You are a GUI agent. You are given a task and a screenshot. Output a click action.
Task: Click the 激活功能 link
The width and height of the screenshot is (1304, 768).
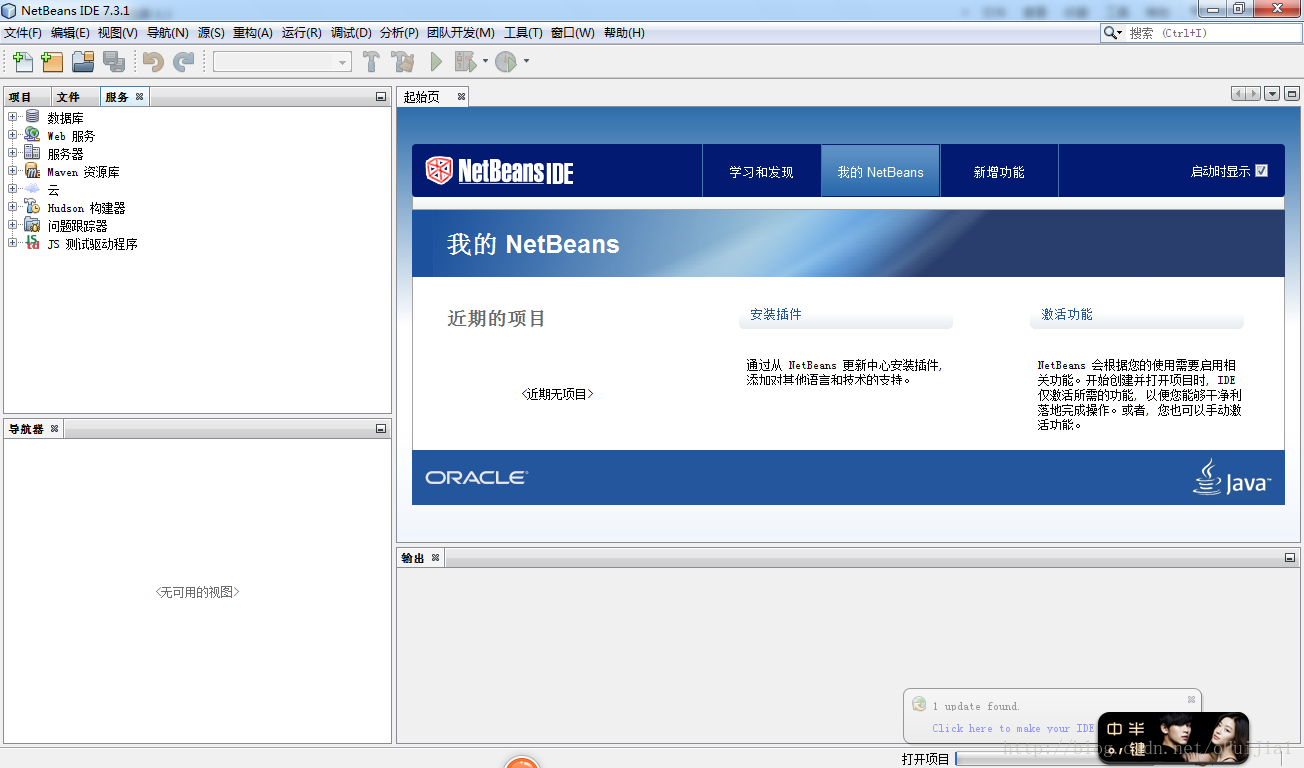[1067, 314]
